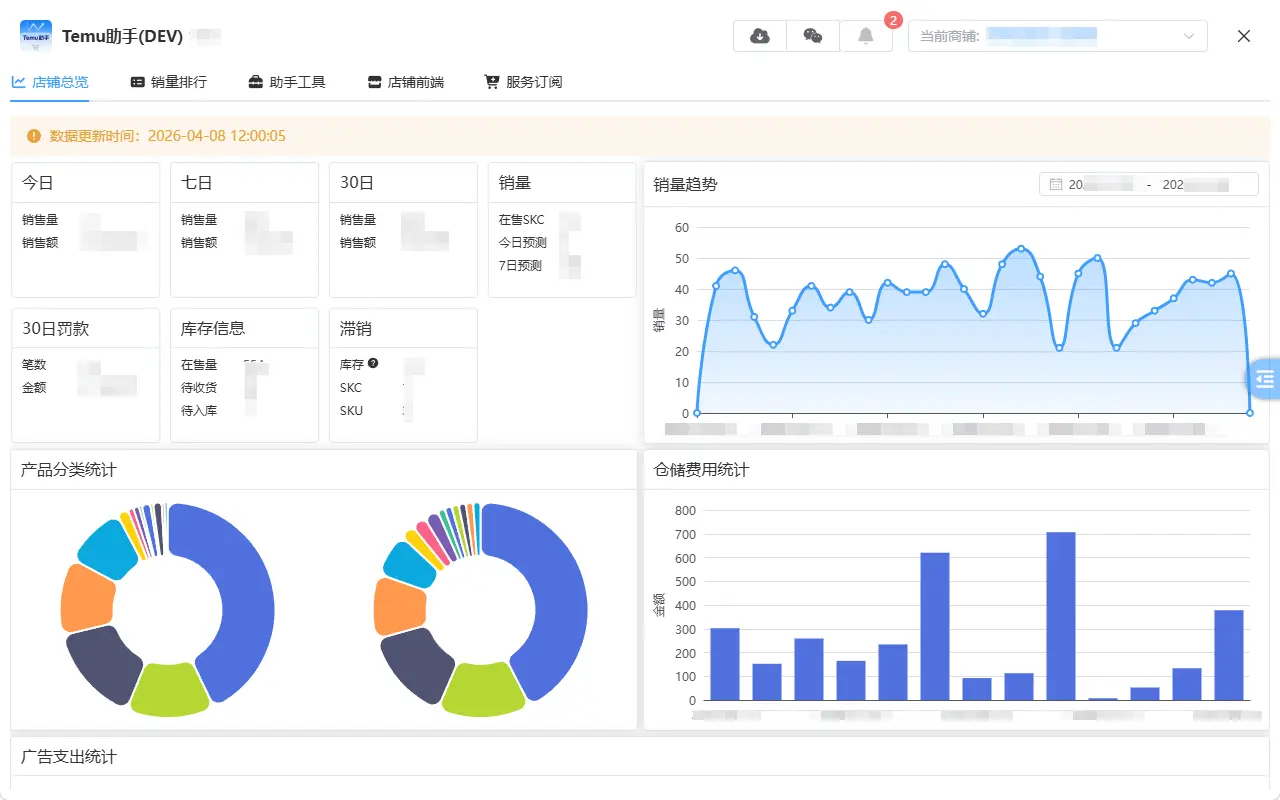Go to the 店铺前端 tab
This screenshot has width=1280, height=800.
point(405,82)
